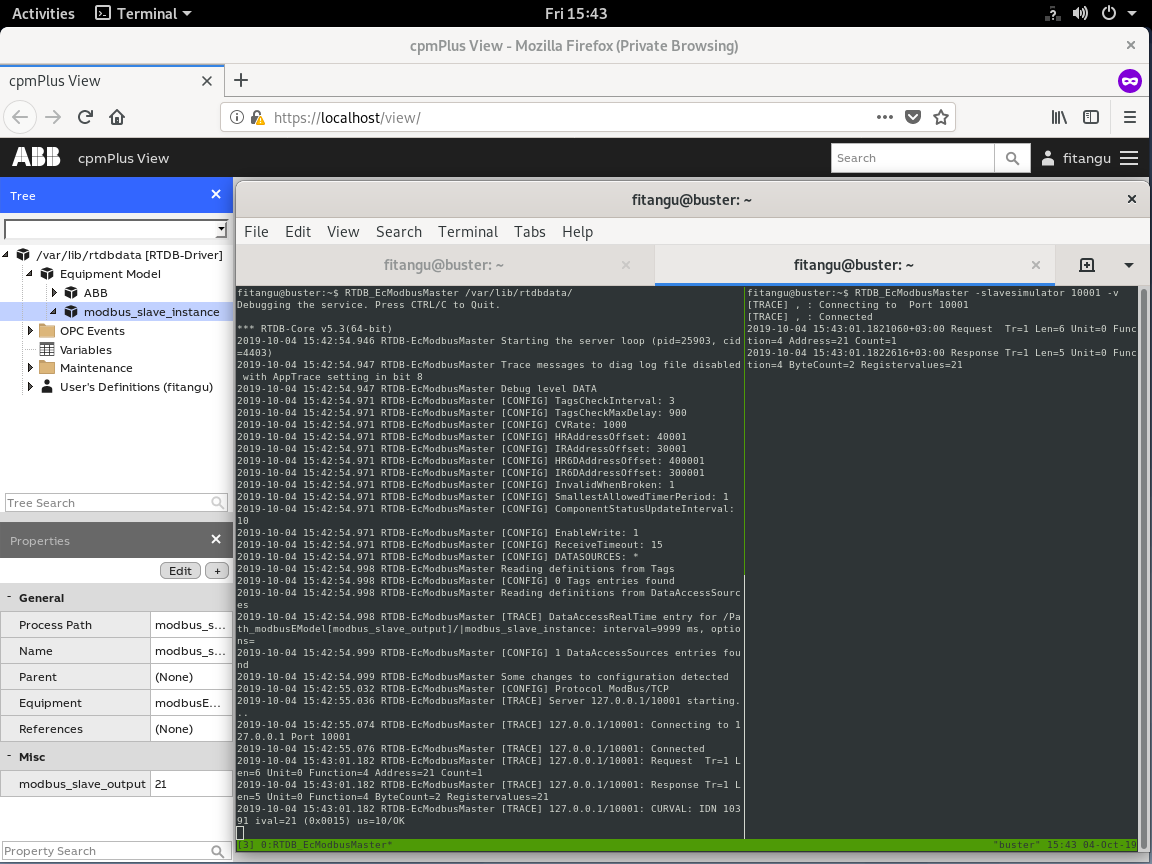Open page actions three-dot menu
1152x864 pixels.
(x=885, y=118)
